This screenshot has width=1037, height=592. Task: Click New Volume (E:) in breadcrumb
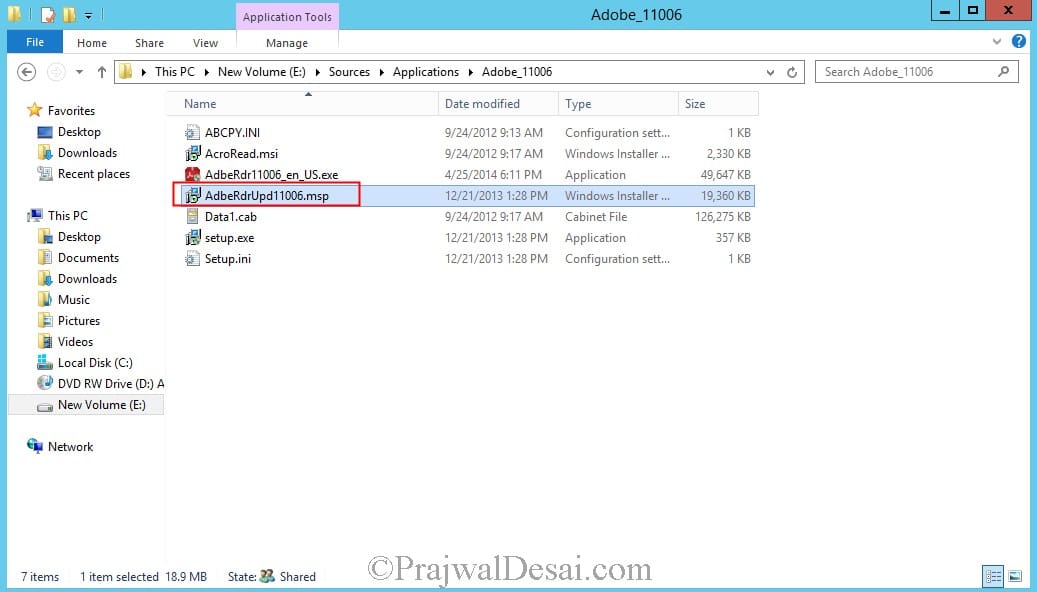click(x=262, y=72)
